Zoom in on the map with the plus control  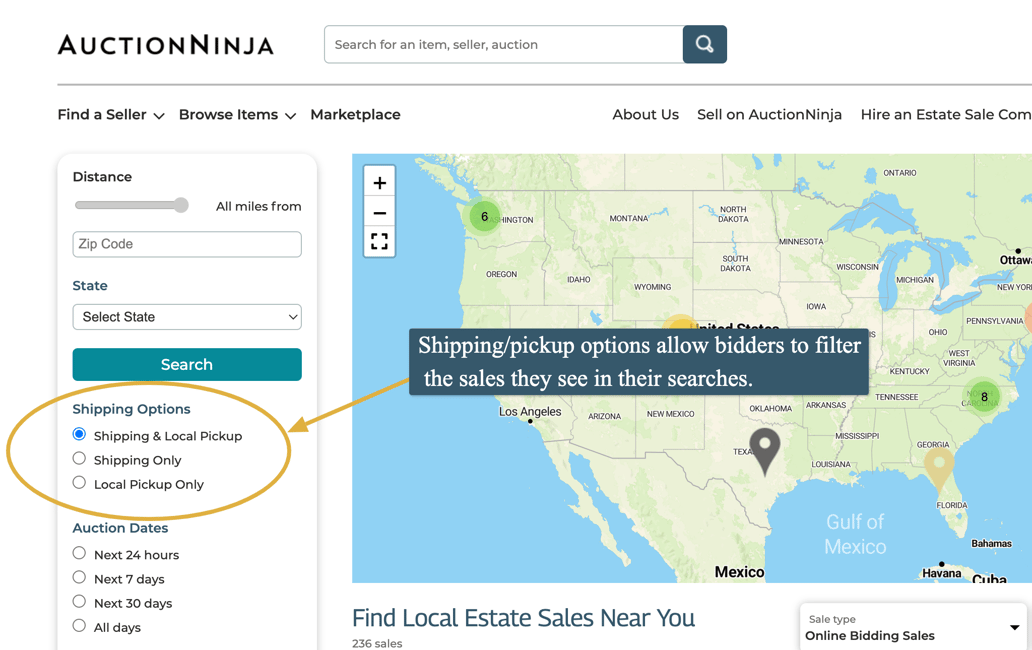point(379,182)
